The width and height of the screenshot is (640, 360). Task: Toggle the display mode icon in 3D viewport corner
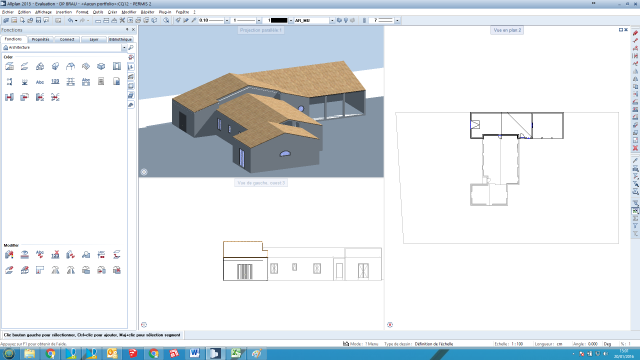coord(144,172)
